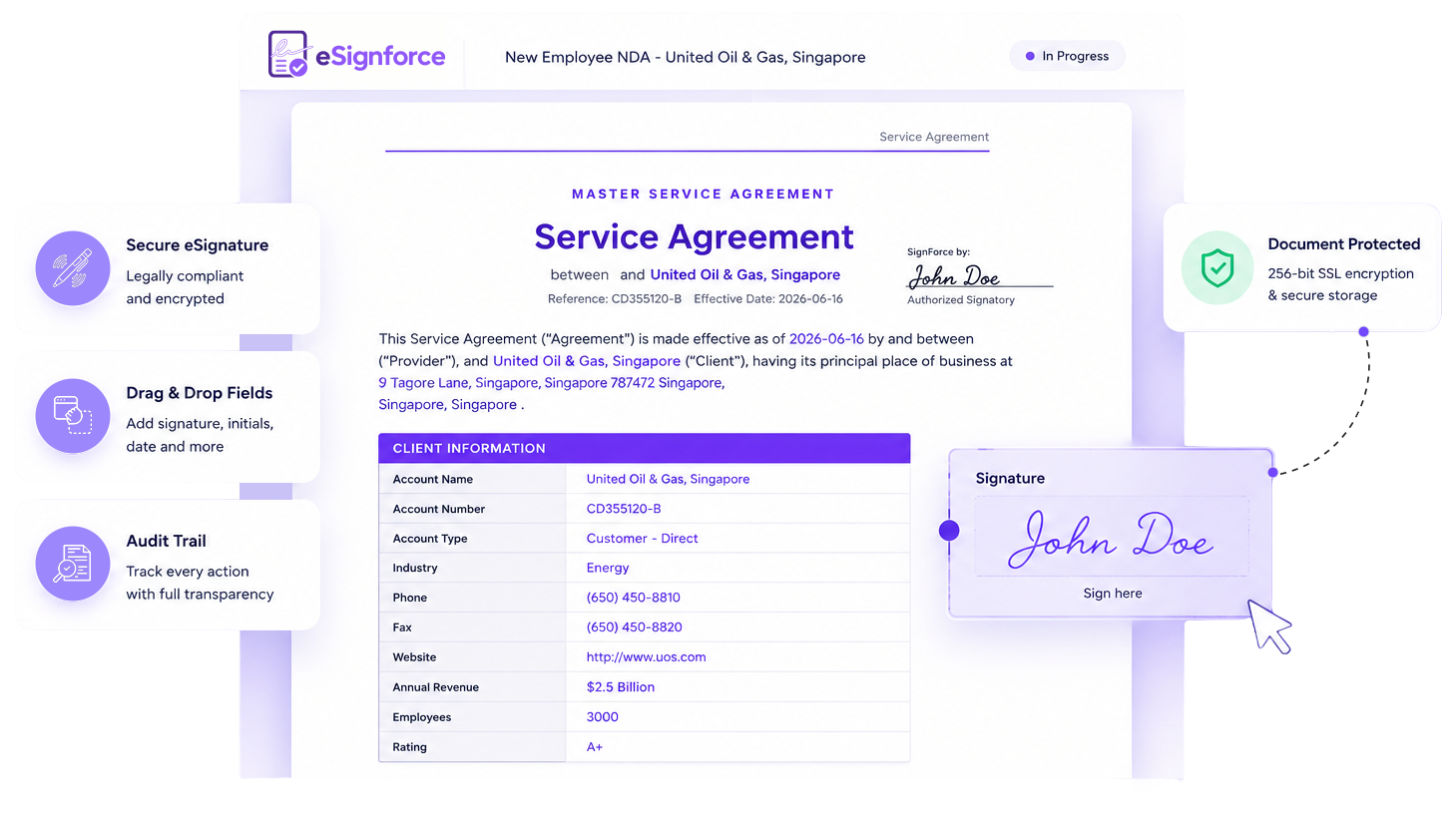Click the Account Name value United Oil & Gas, Singapore

(668, 479)
